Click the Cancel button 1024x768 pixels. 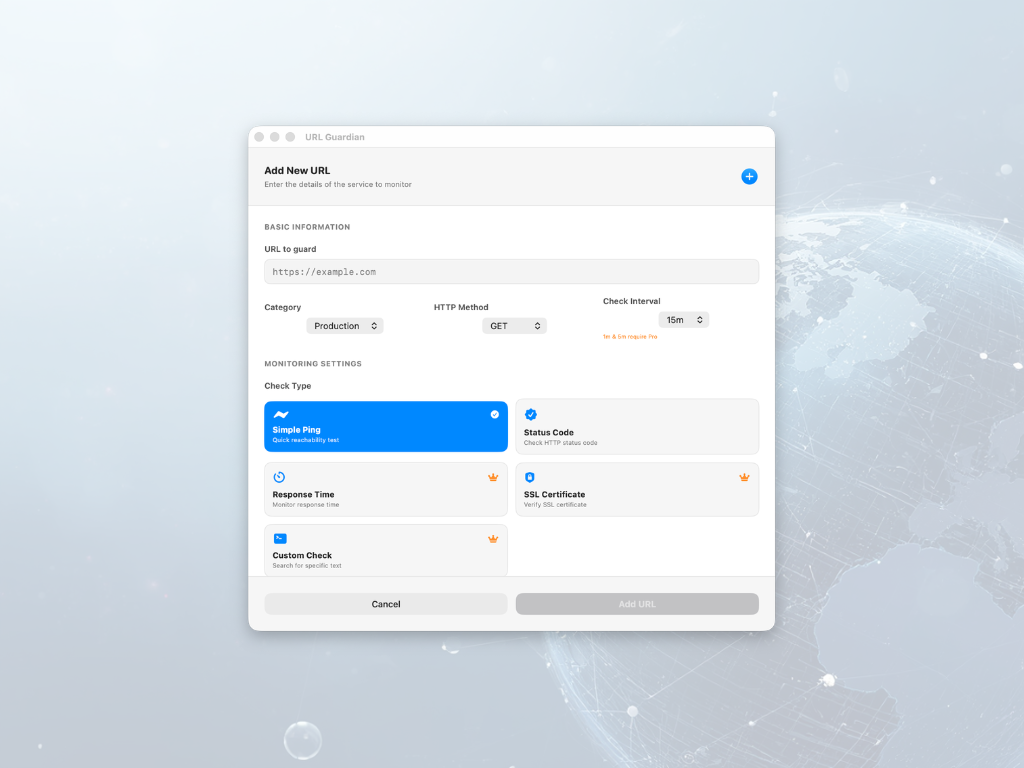tap(385, 604)
